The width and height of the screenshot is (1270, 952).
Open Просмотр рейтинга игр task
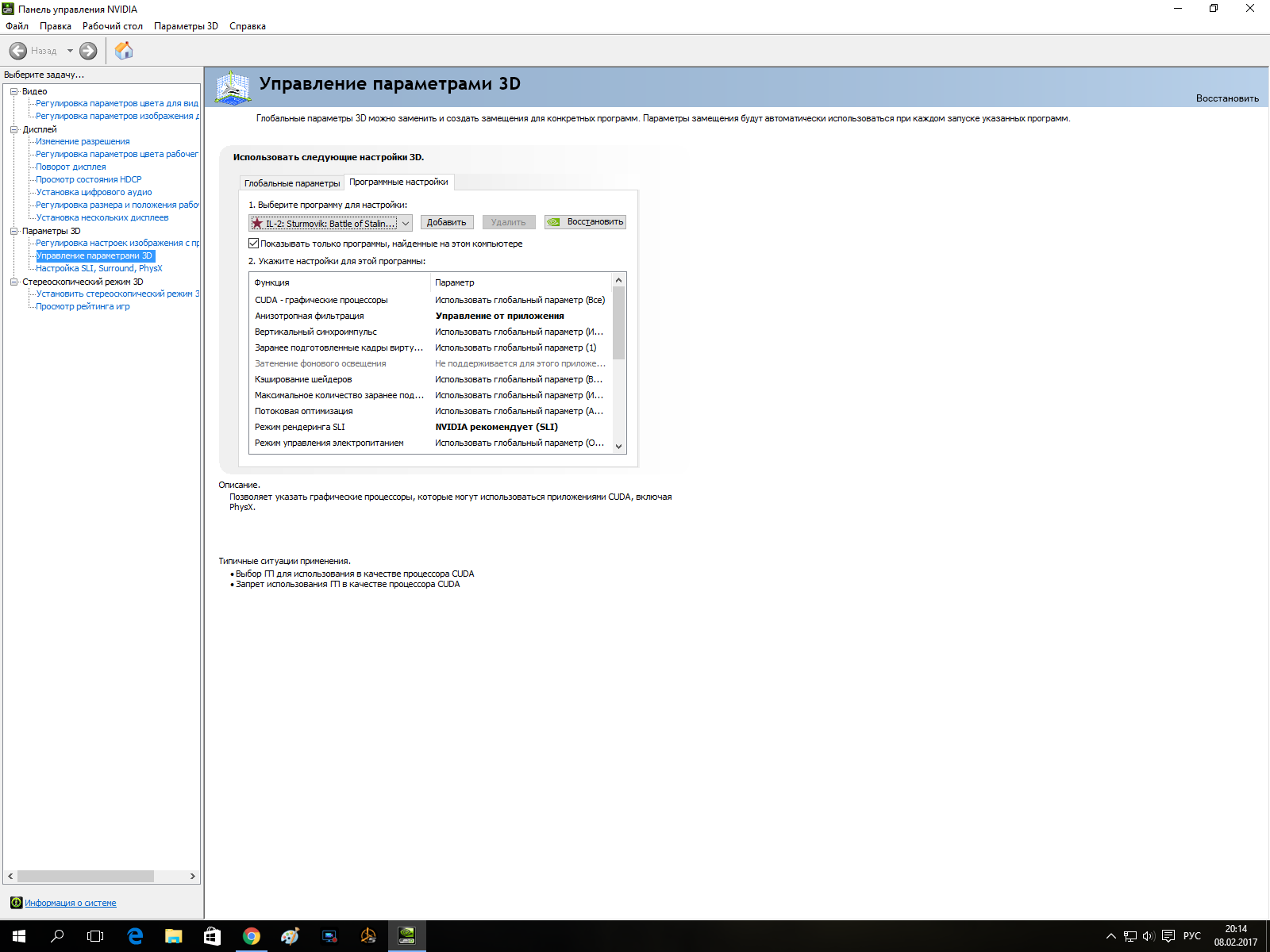point(83,306)
